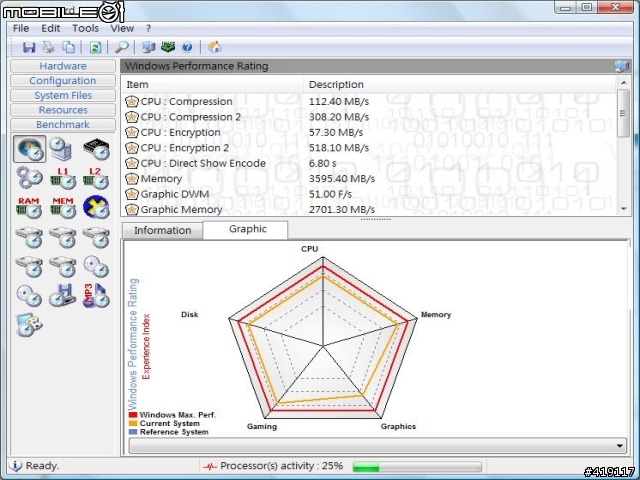Select the Windows logo performance benchmark icon
The image size is (640, 480).
click(x=29, y=149)
